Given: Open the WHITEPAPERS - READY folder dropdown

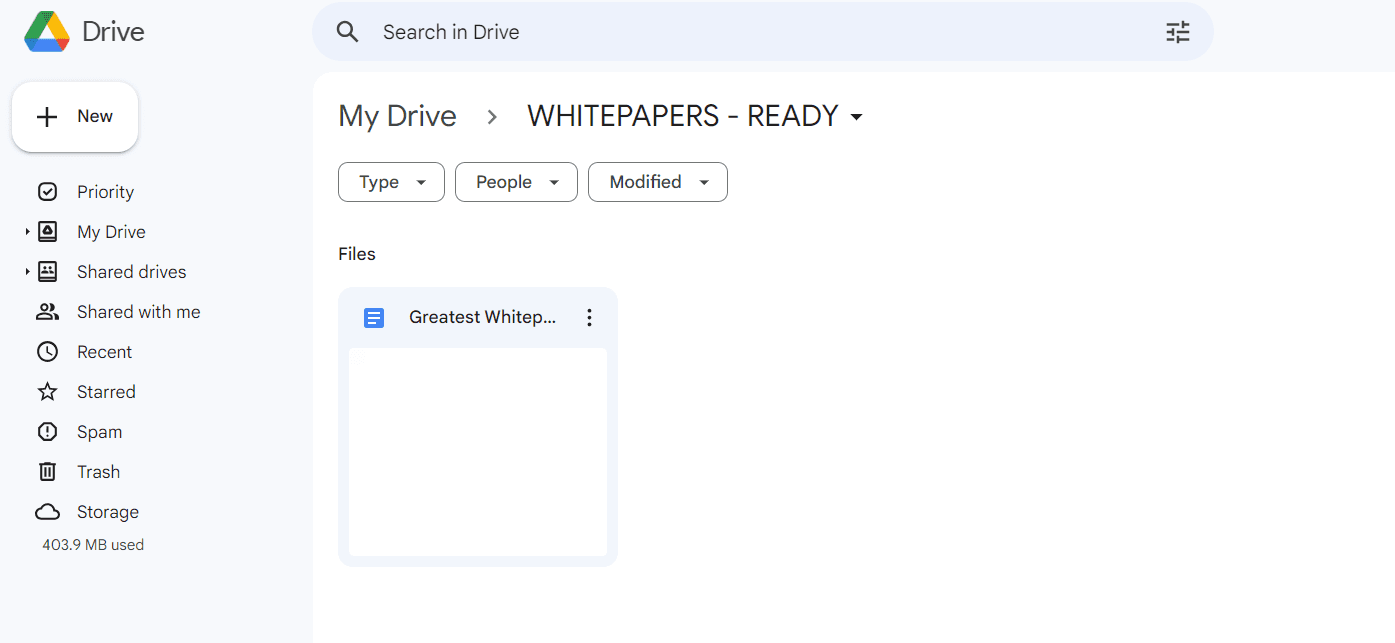Looking at the screenshot, I should point(856,117).
